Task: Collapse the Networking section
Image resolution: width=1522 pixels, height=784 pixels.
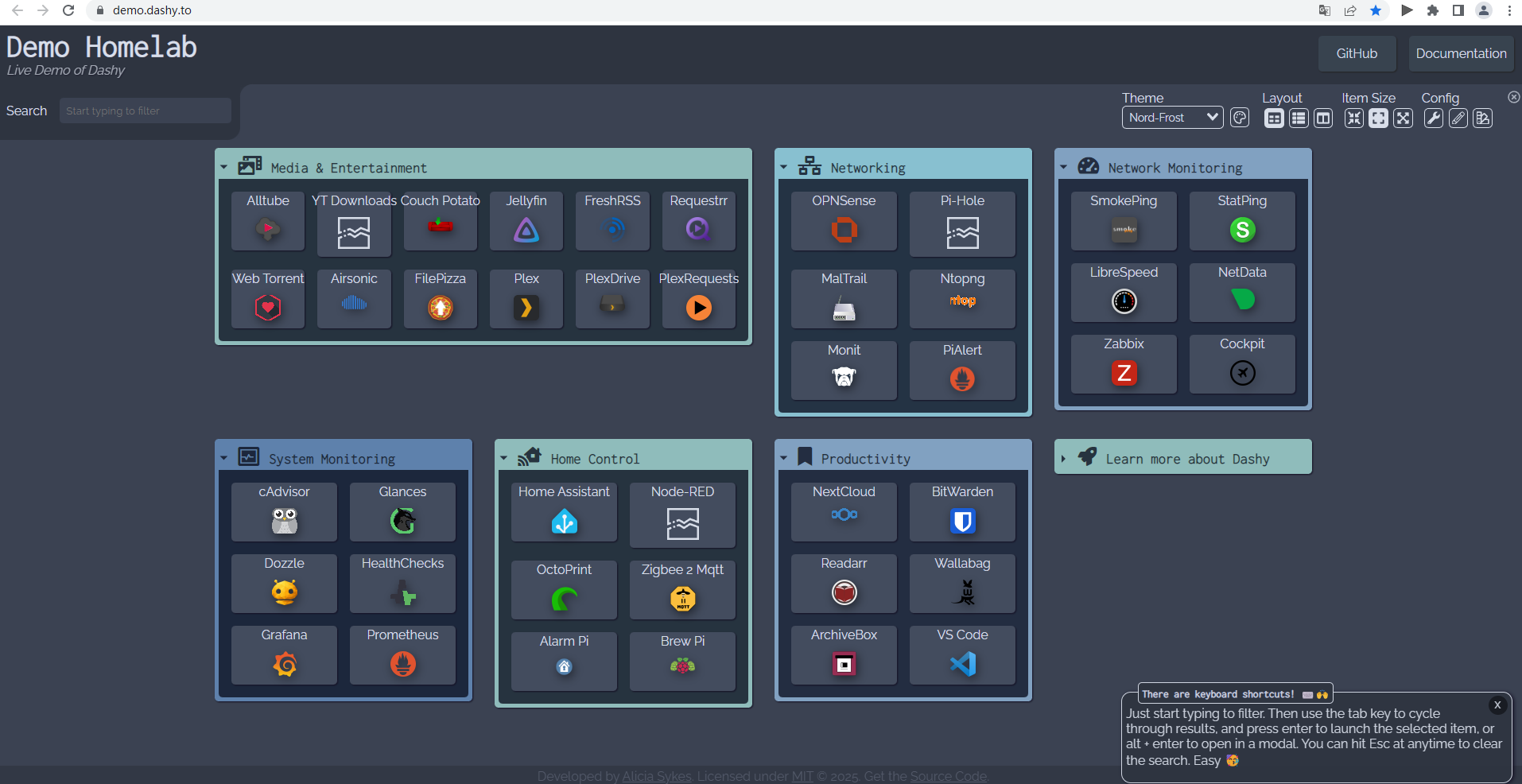Action: (x=784, y=168)
